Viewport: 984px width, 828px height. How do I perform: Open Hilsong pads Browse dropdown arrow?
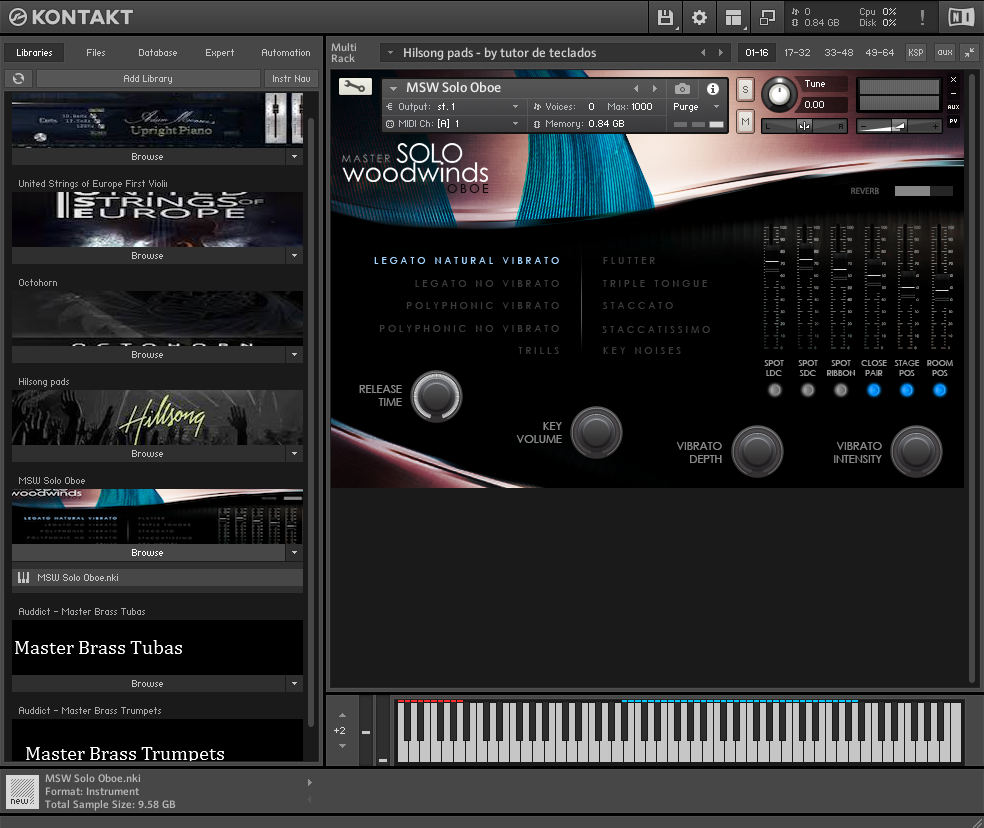[294, 453]
